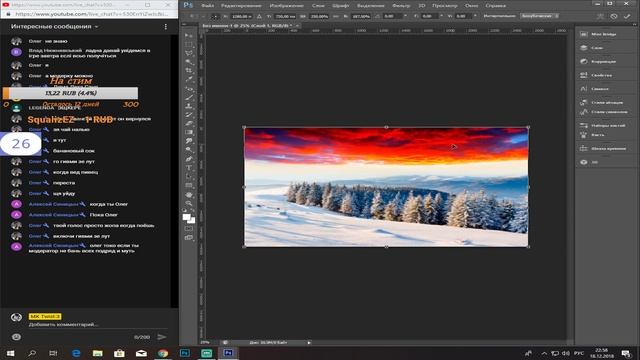Open the Редактирование menu
The height and width of the screenshot is (360, 640).
[x=241, y=6]
